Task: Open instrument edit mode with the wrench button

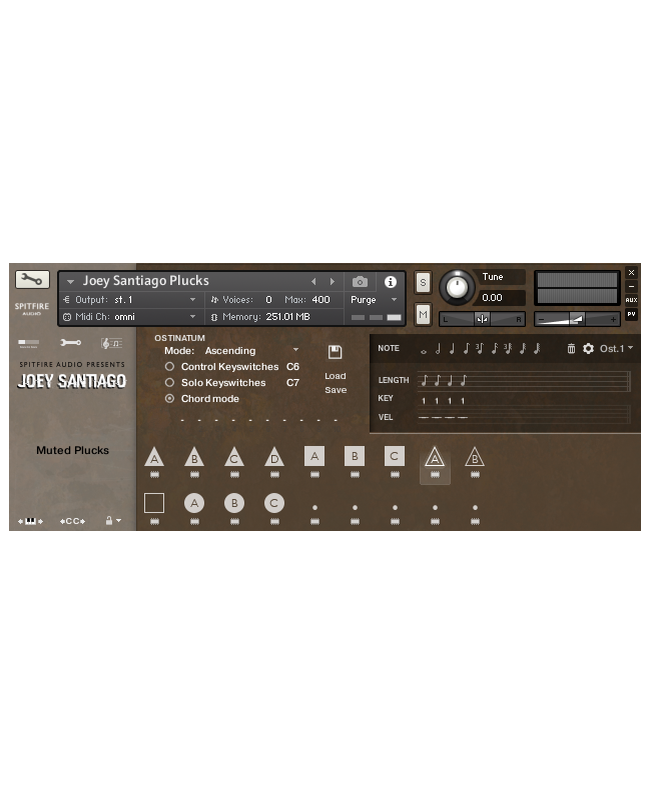Action: point(32,280)
